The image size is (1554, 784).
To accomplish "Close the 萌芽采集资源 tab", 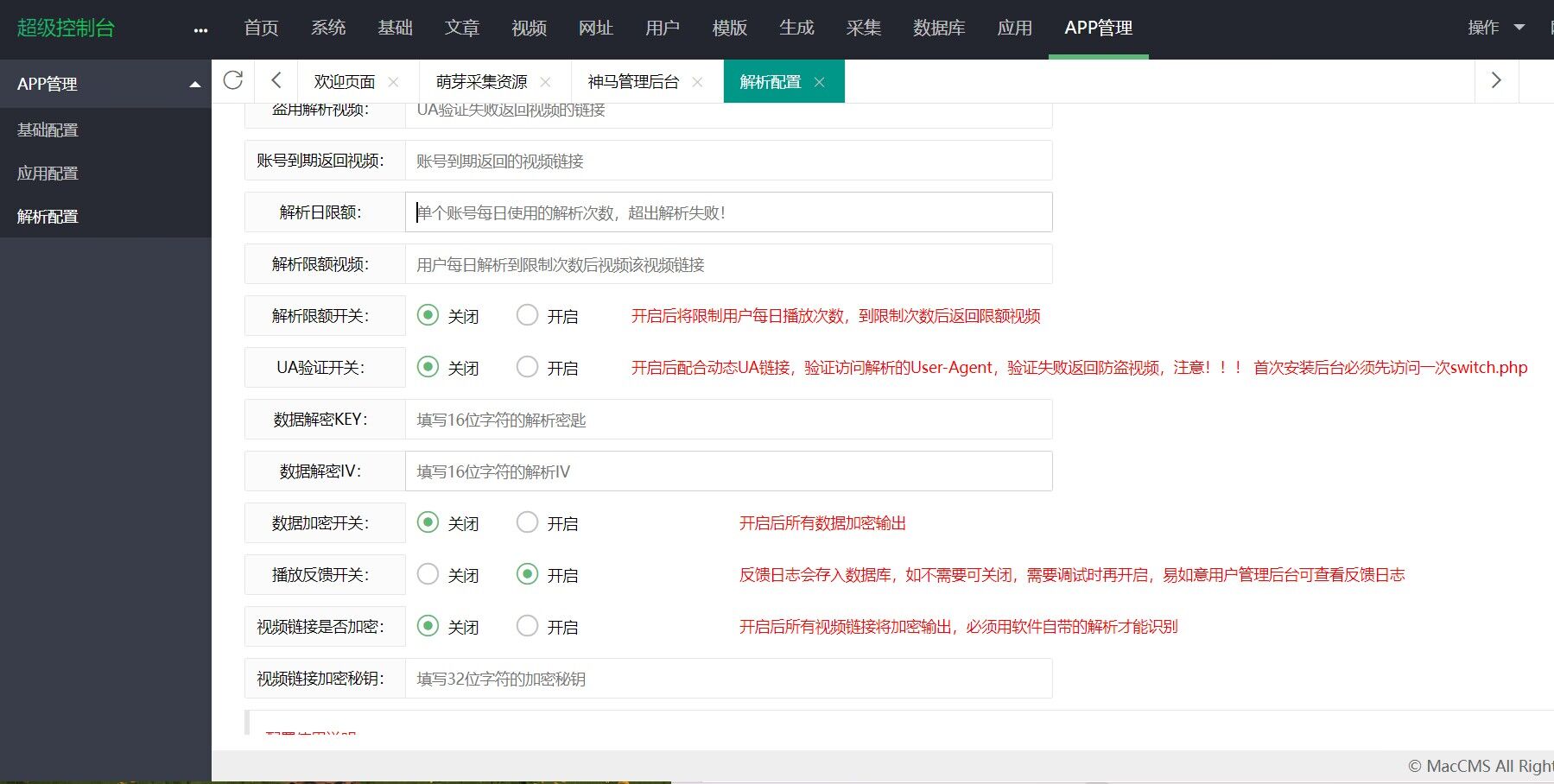I will (x=545, y=82).
